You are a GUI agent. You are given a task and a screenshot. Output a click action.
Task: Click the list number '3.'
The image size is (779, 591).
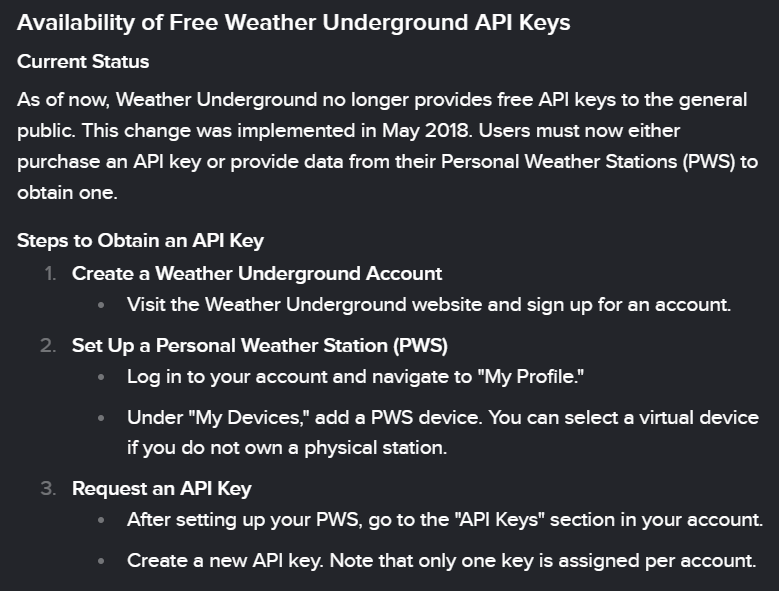click(x=48, y=489)
